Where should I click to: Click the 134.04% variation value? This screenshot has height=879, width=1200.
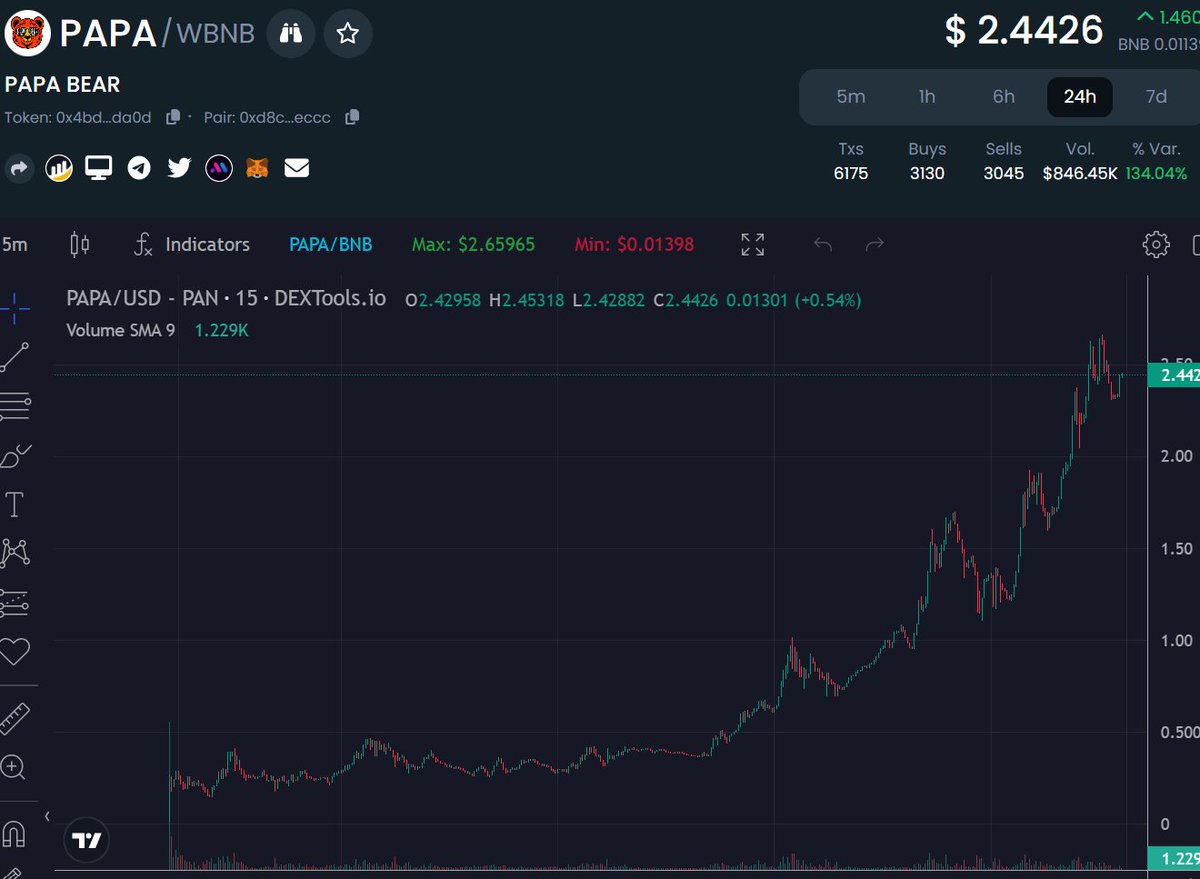point(1156,173)
